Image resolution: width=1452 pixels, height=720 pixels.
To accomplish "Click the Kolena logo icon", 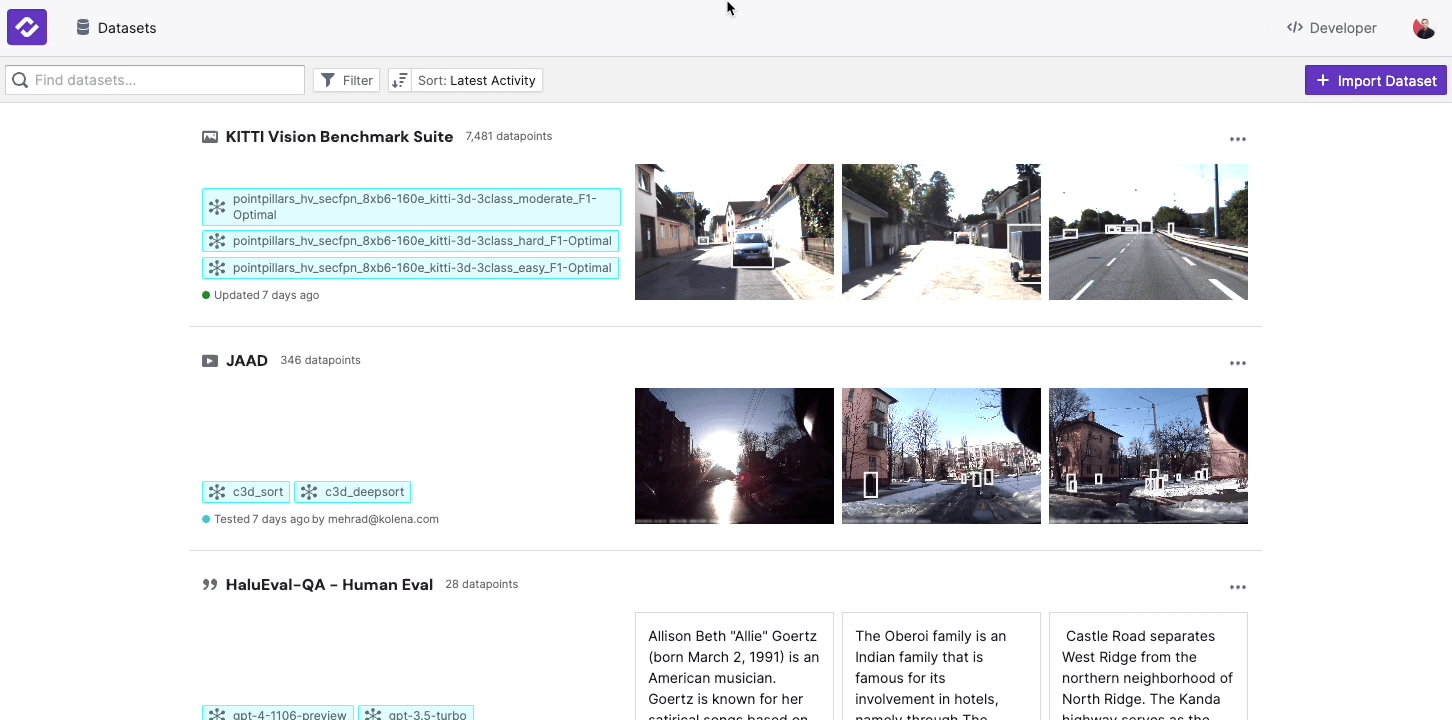I will 26,27.
